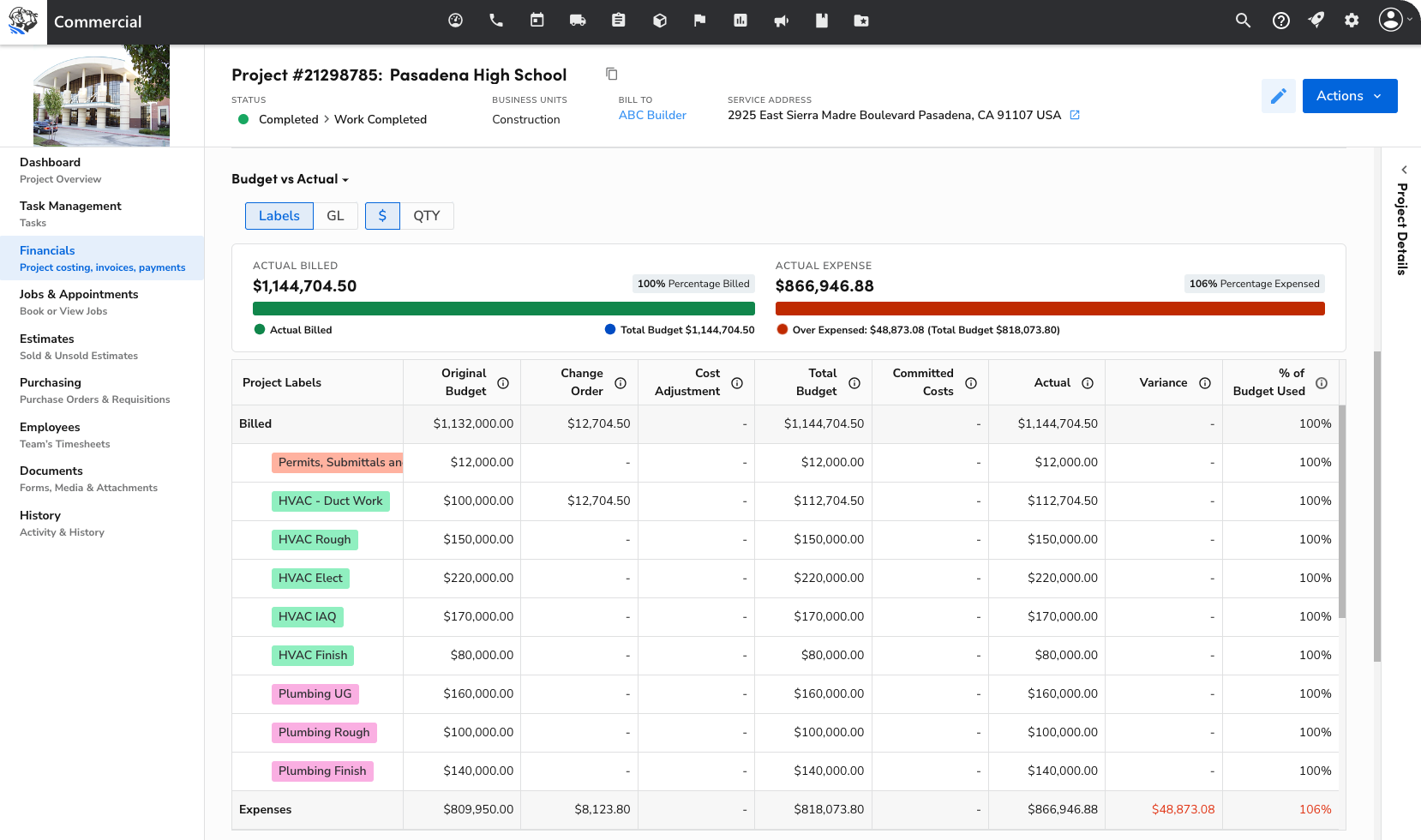Viewport: 1421px width, 840px height.
Task: Click the megaphone marketing icon
Action: pos(782,20)
